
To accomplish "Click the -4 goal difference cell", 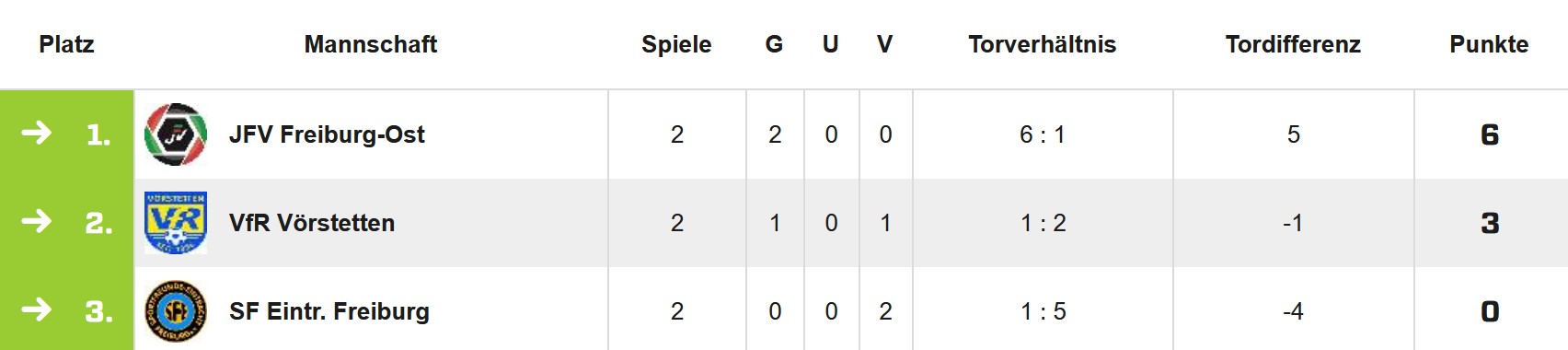I will pyautogui.click(x=1293, y=311).
